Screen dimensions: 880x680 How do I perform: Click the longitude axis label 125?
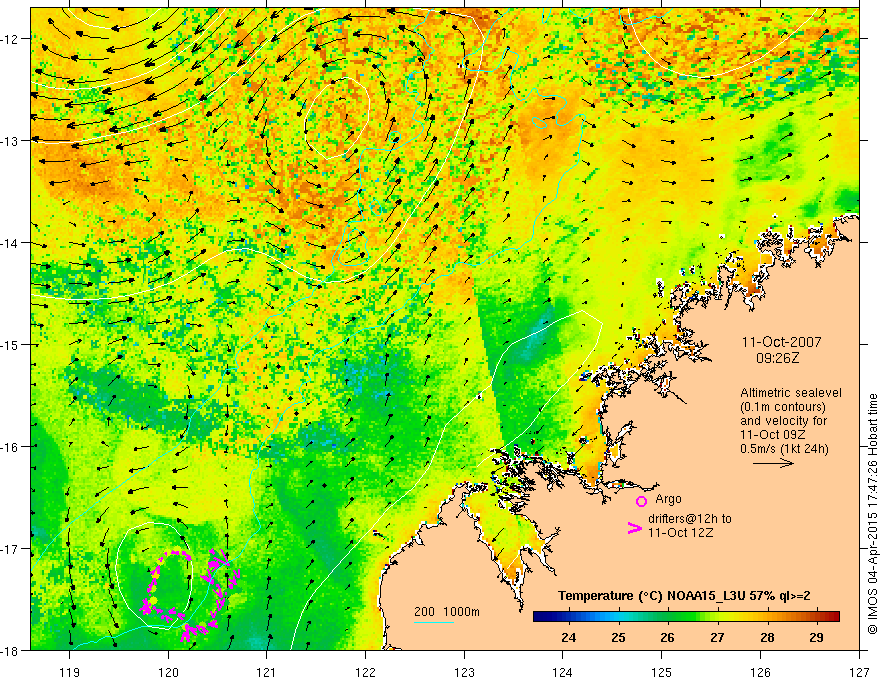662,672
